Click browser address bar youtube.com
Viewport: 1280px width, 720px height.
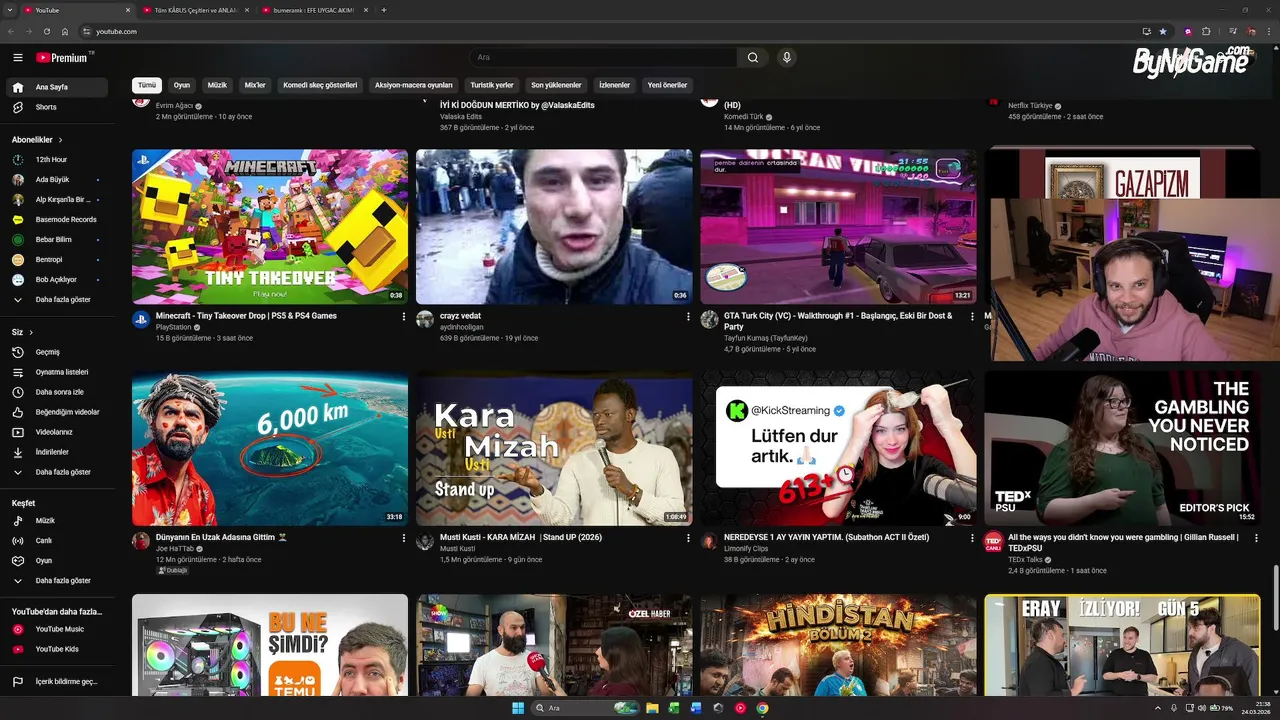(x=116, y=31)
